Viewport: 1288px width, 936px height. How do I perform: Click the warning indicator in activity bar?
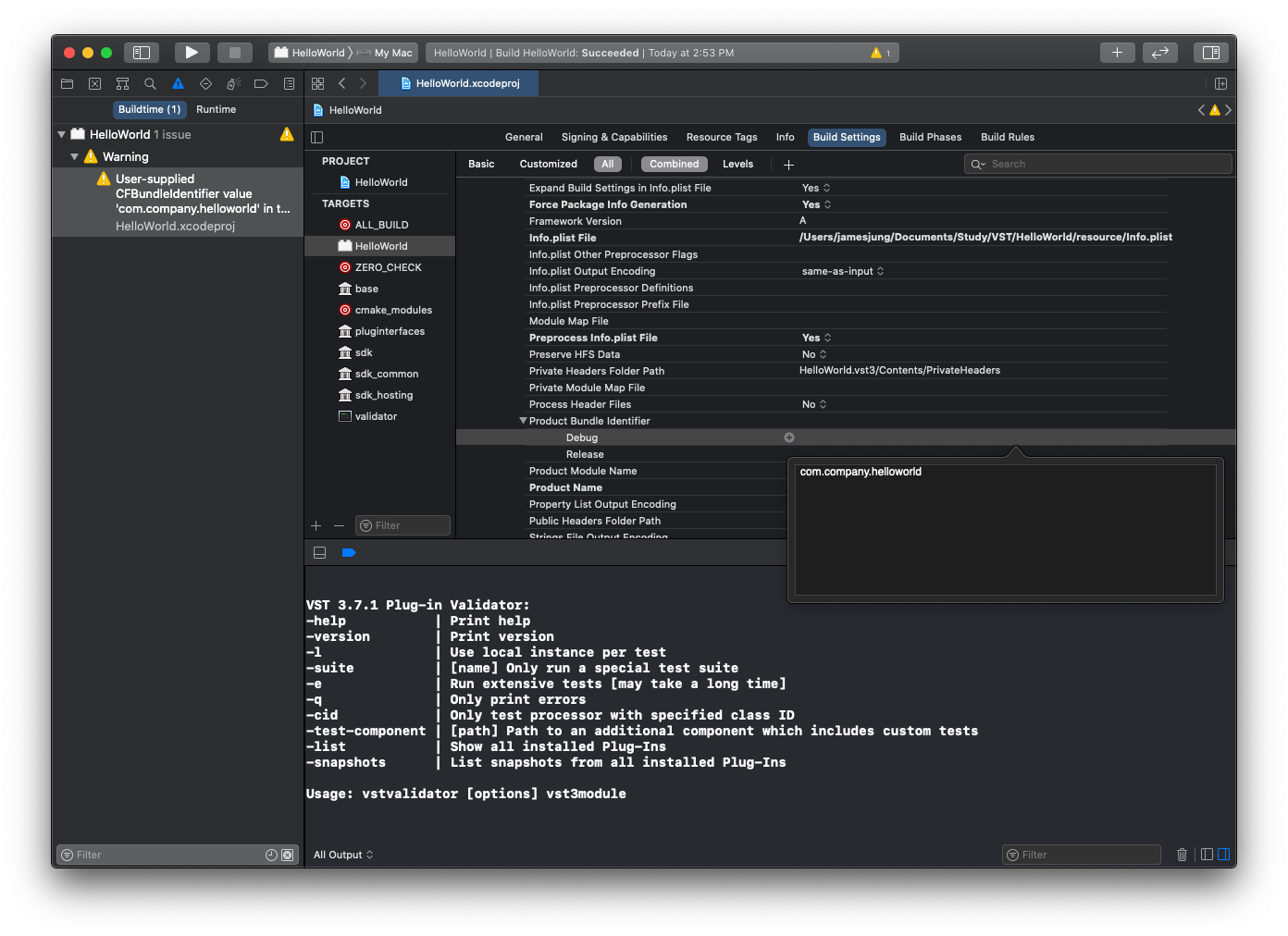click(880, 53)
